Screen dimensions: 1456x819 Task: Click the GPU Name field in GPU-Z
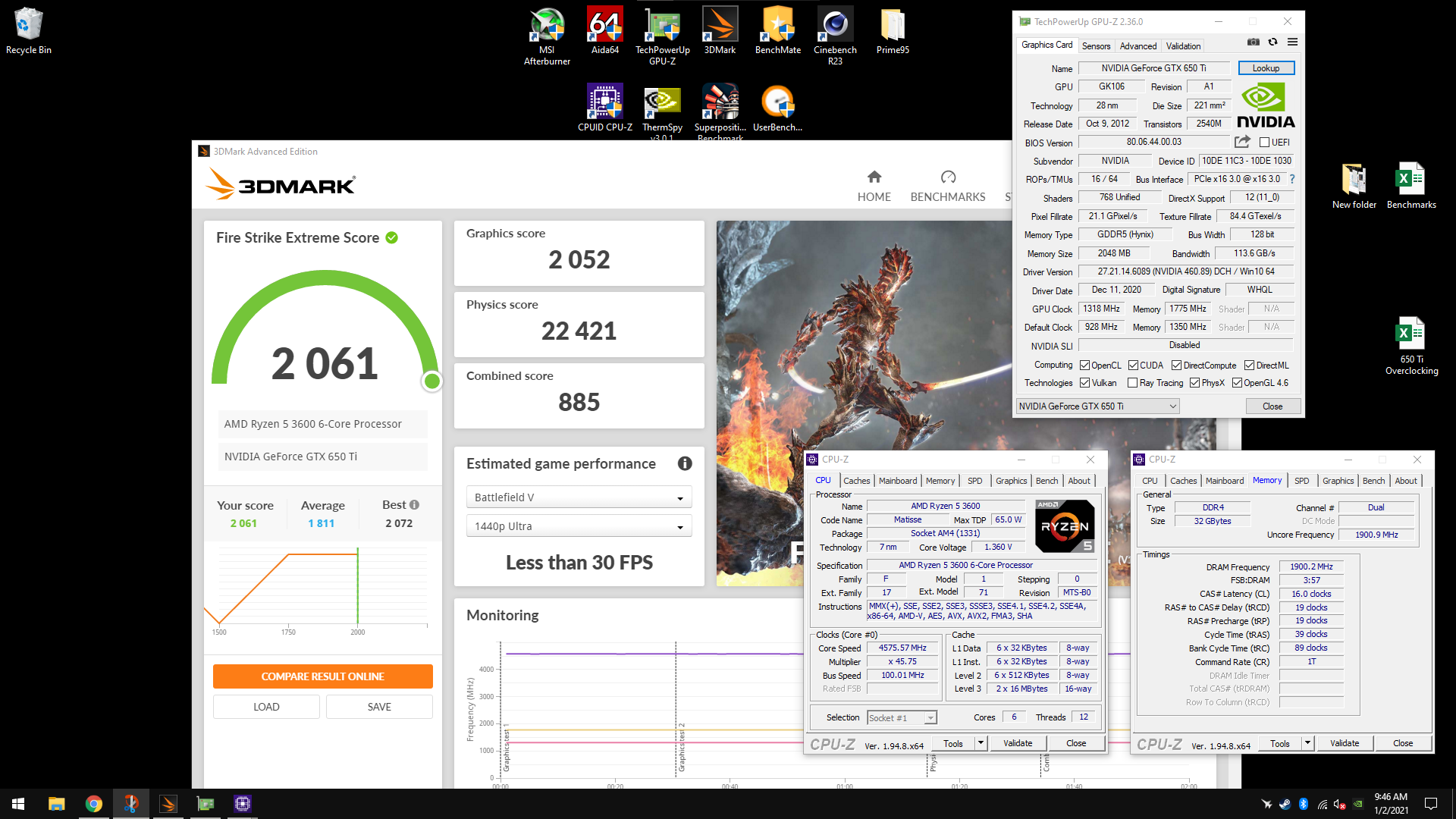1153,68
